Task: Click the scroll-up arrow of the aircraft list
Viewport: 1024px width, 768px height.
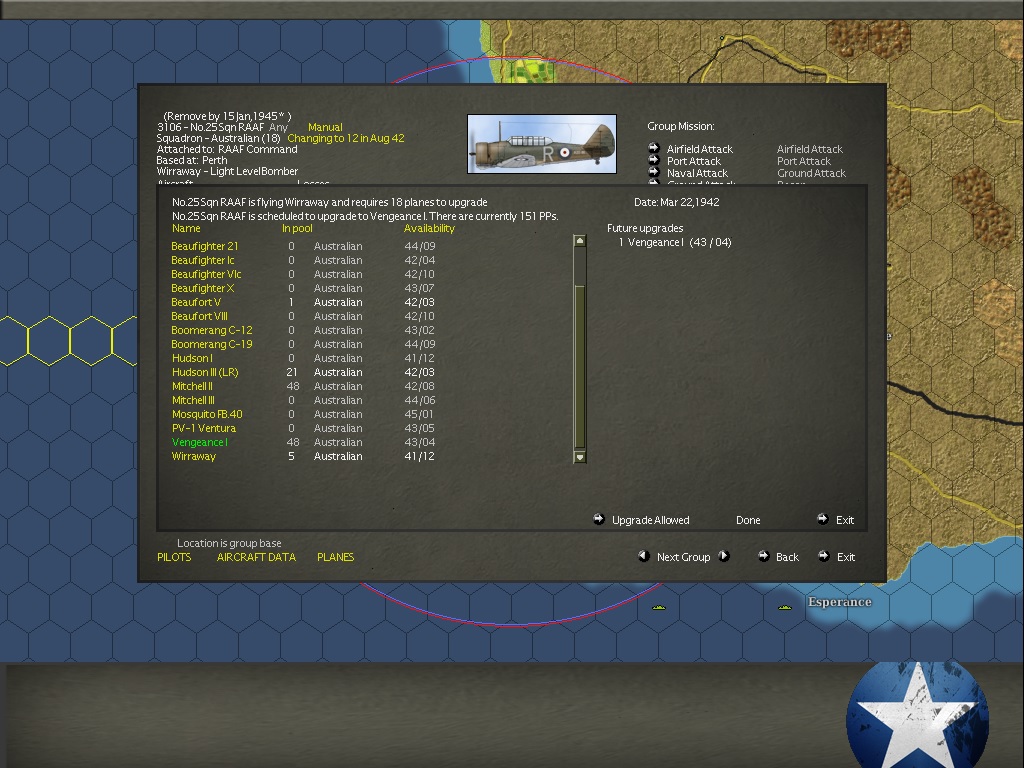Action: 579,241
